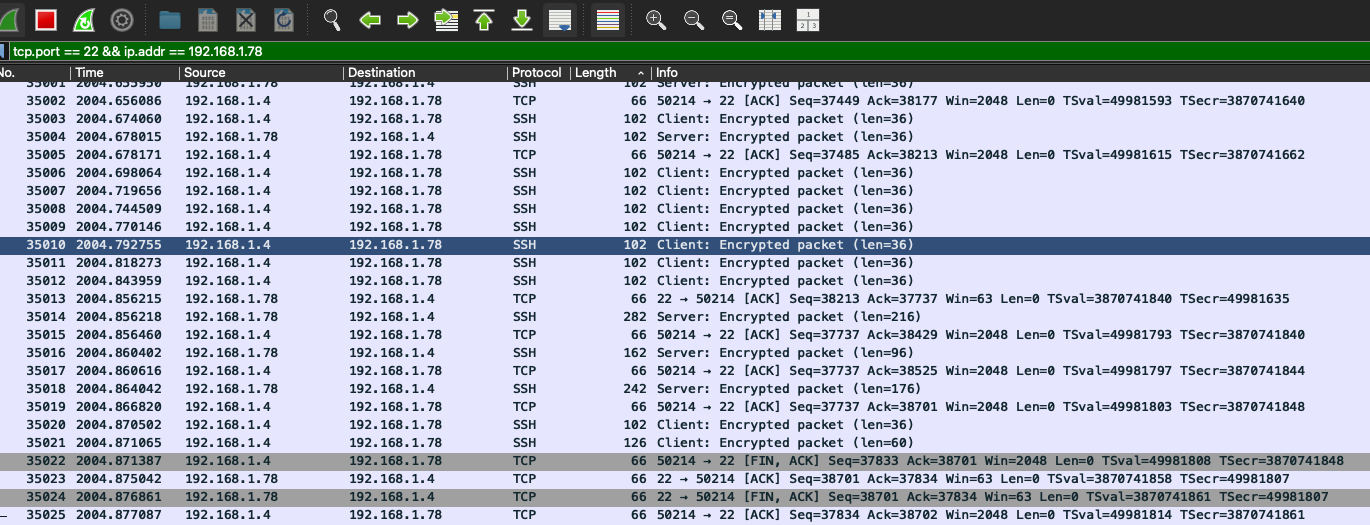
Task: Select packet 35023 ACK Seq=38701
Action: (x=685, y=479)
